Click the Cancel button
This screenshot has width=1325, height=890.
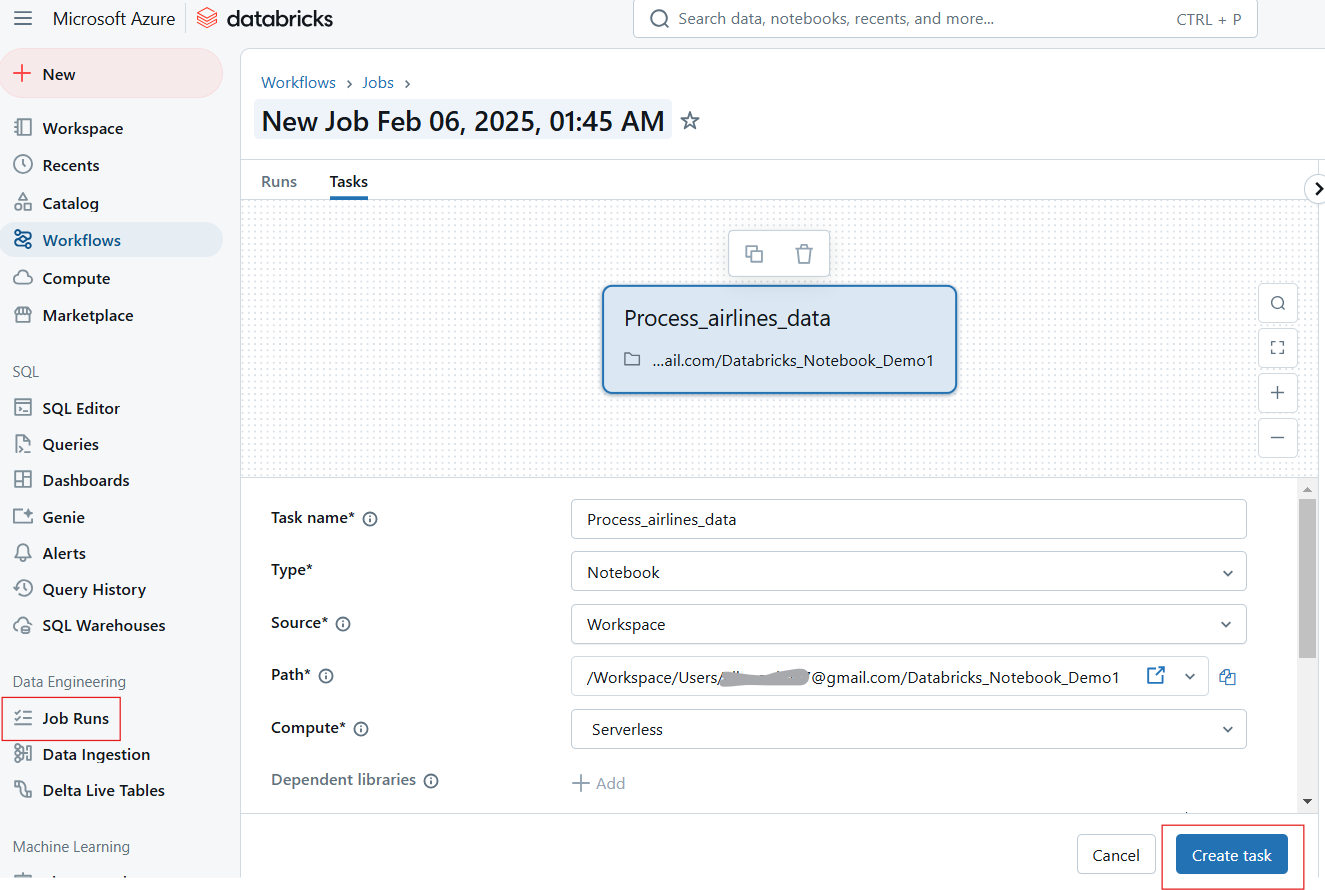pos(1116,855)
